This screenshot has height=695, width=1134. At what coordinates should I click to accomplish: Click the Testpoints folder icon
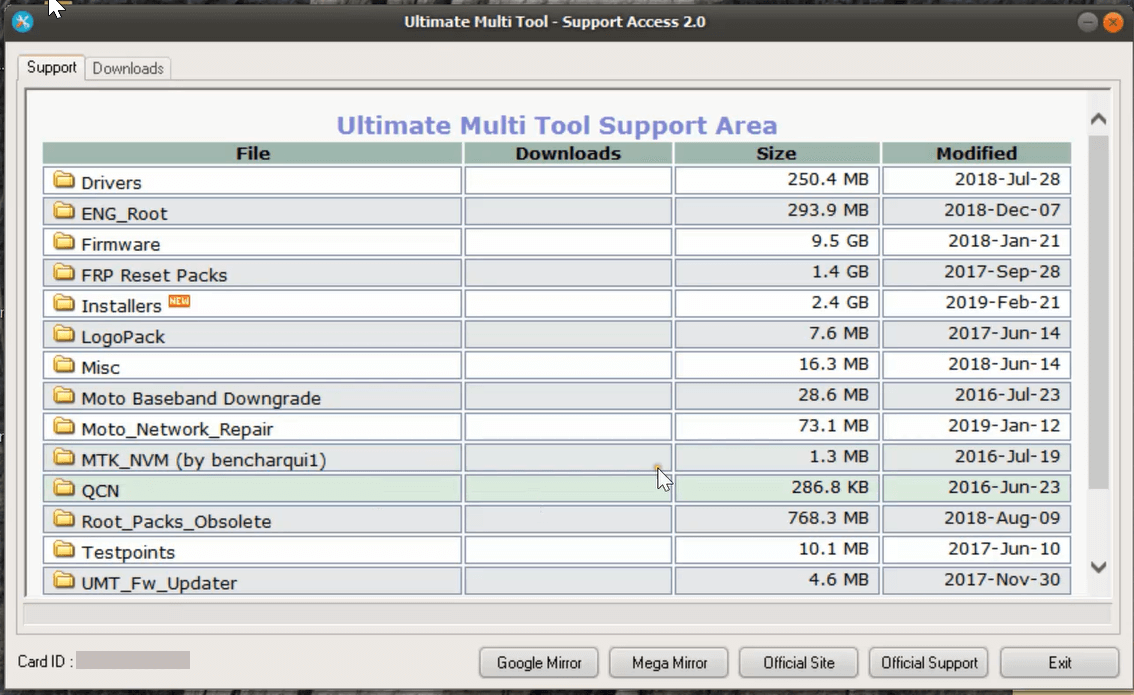coord(65,551)
